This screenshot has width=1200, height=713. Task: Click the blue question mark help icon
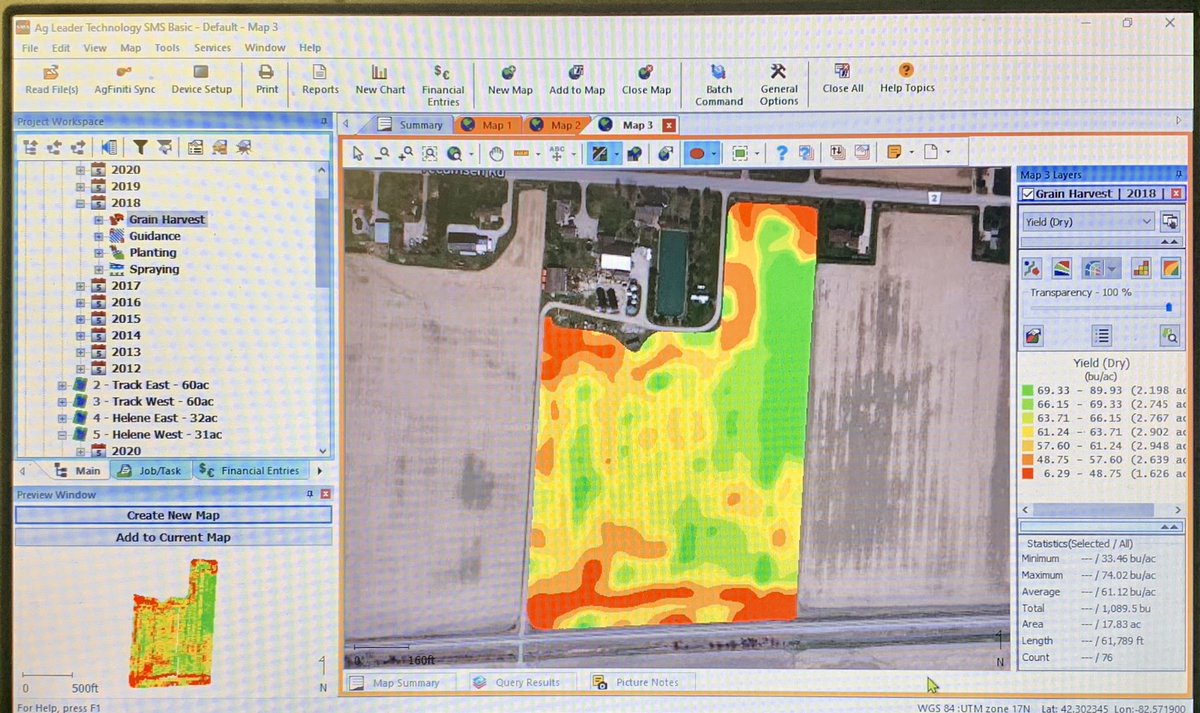(x=782, y=153)
